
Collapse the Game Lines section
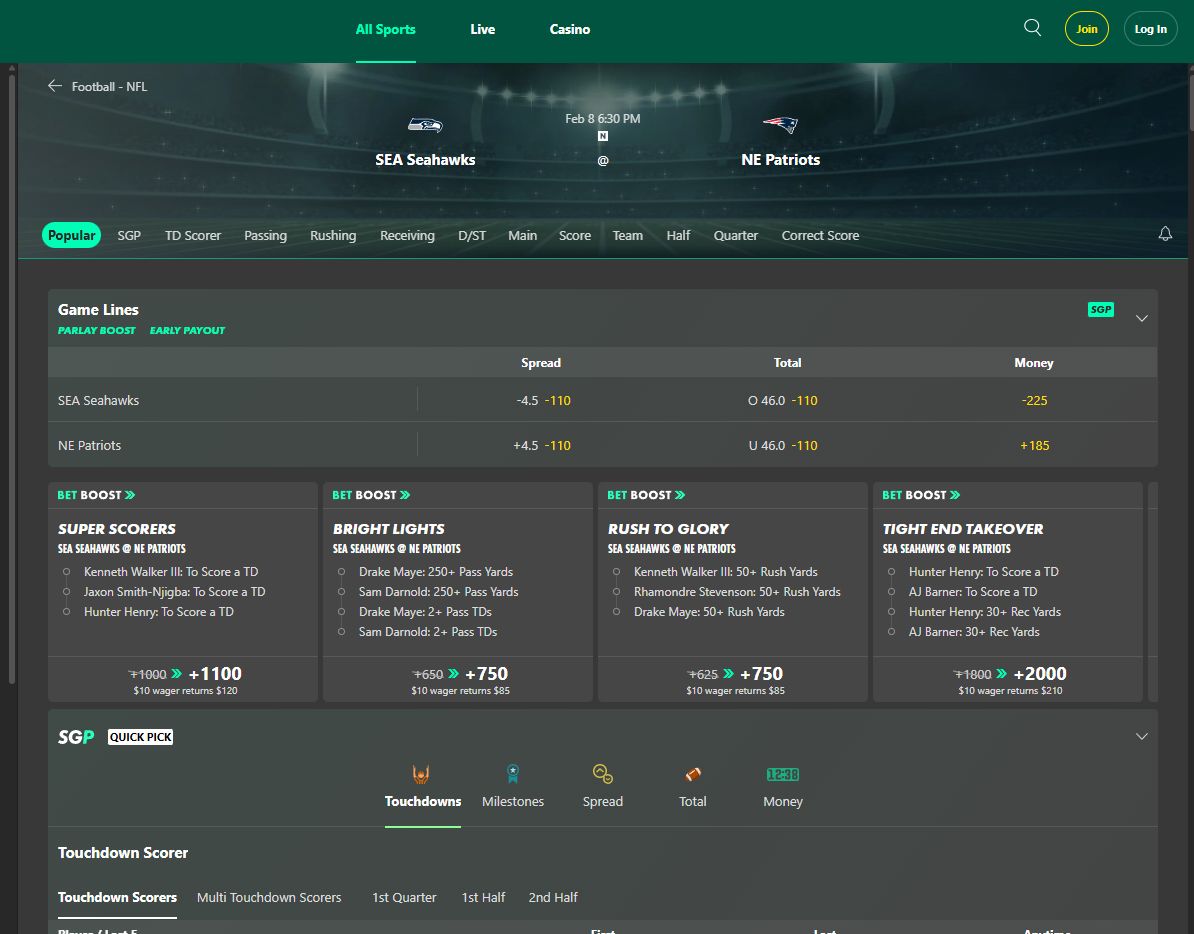[x=1141, y=318]
